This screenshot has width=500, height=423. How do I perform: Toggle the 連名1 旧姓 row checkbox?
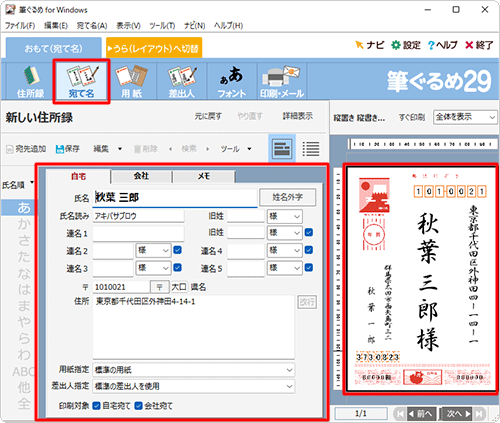[309, 232]
